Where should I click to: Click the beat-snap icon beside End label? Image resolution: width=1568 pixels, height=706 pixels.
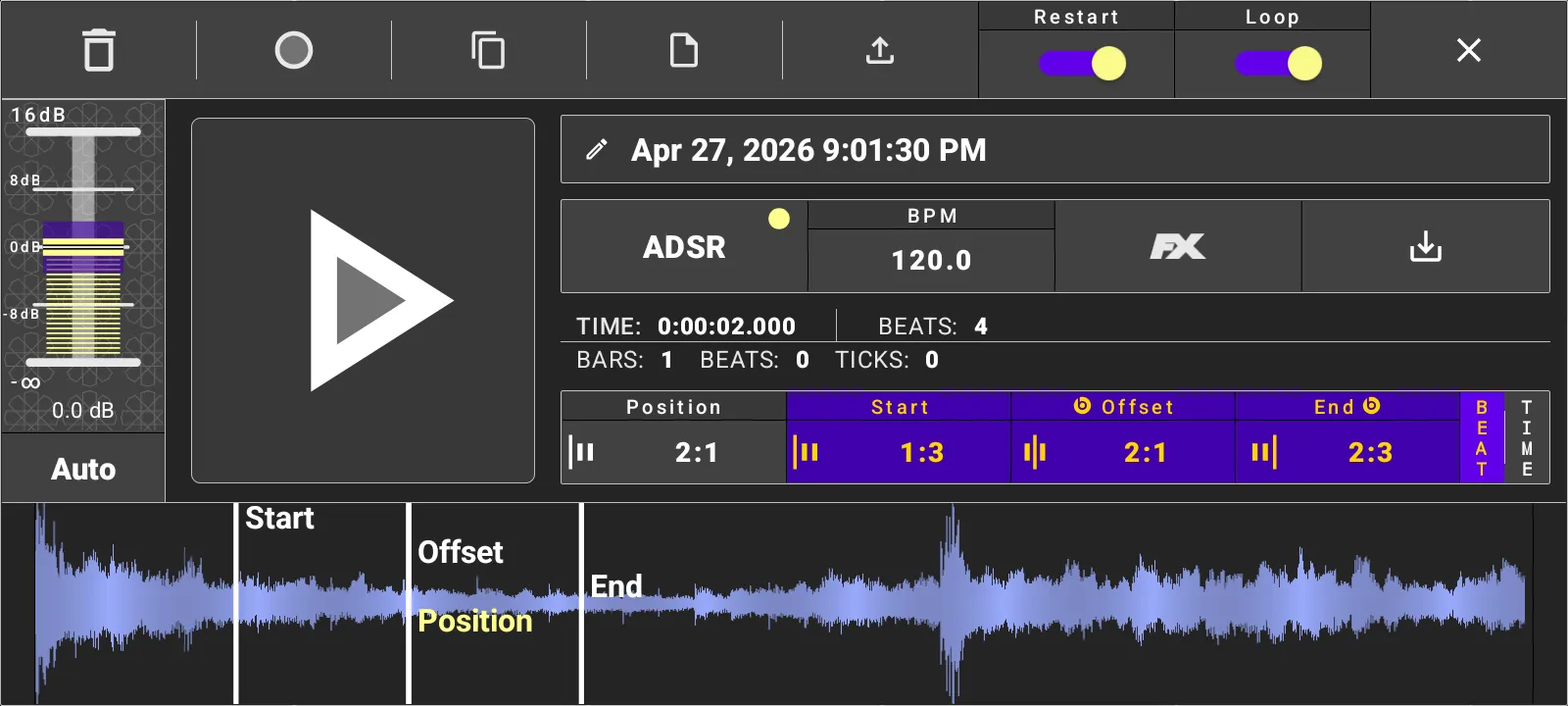click(x=1372, y=406)
